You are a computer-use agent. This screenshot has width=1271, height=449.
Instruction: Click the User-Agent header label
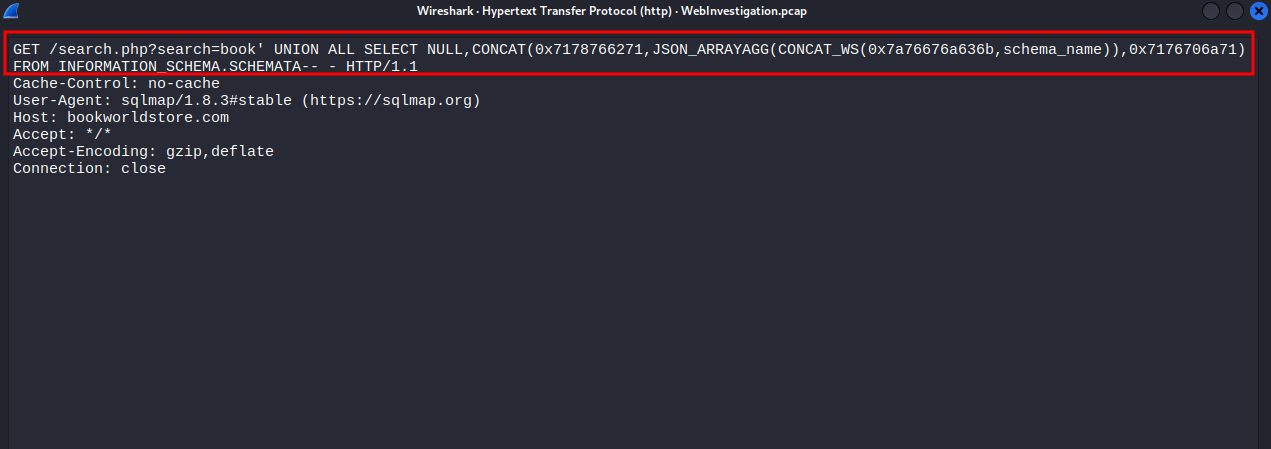click(57, 101)
